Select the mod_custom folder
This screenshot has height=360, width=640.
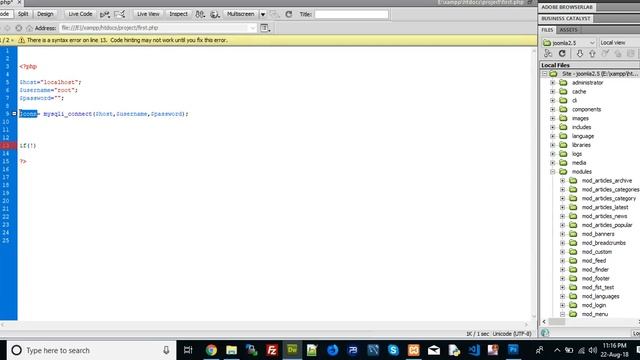click(x=597, y=252)
